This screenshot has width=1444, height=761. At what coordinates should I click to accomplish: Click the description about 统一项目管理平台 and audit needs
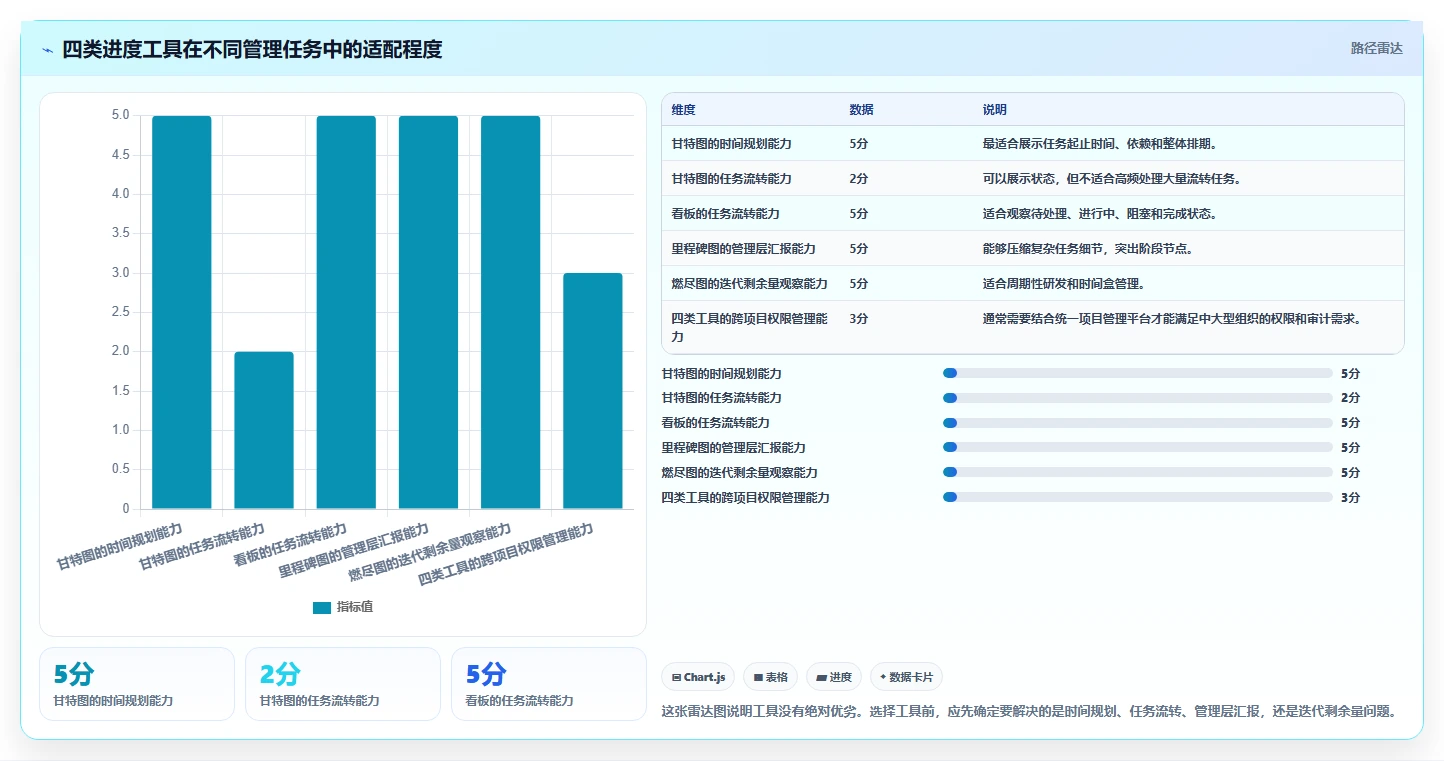coord(1172,319)
